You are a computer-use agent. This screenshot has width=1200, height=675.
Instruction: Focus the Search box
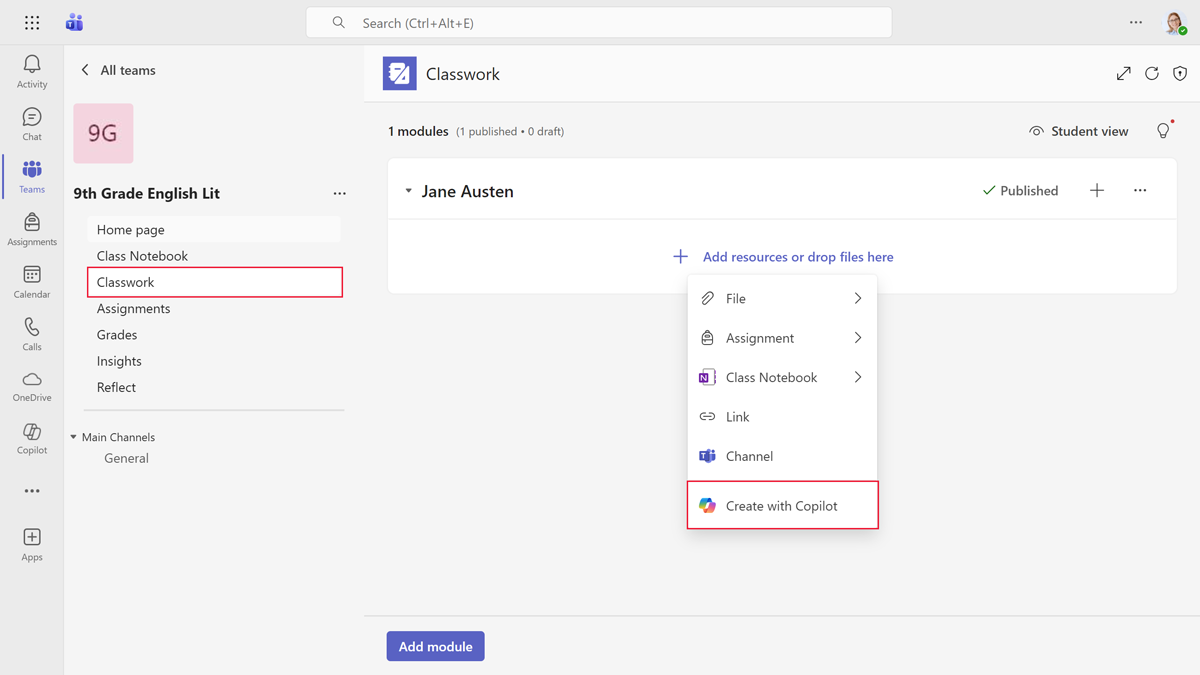point(599,22)
